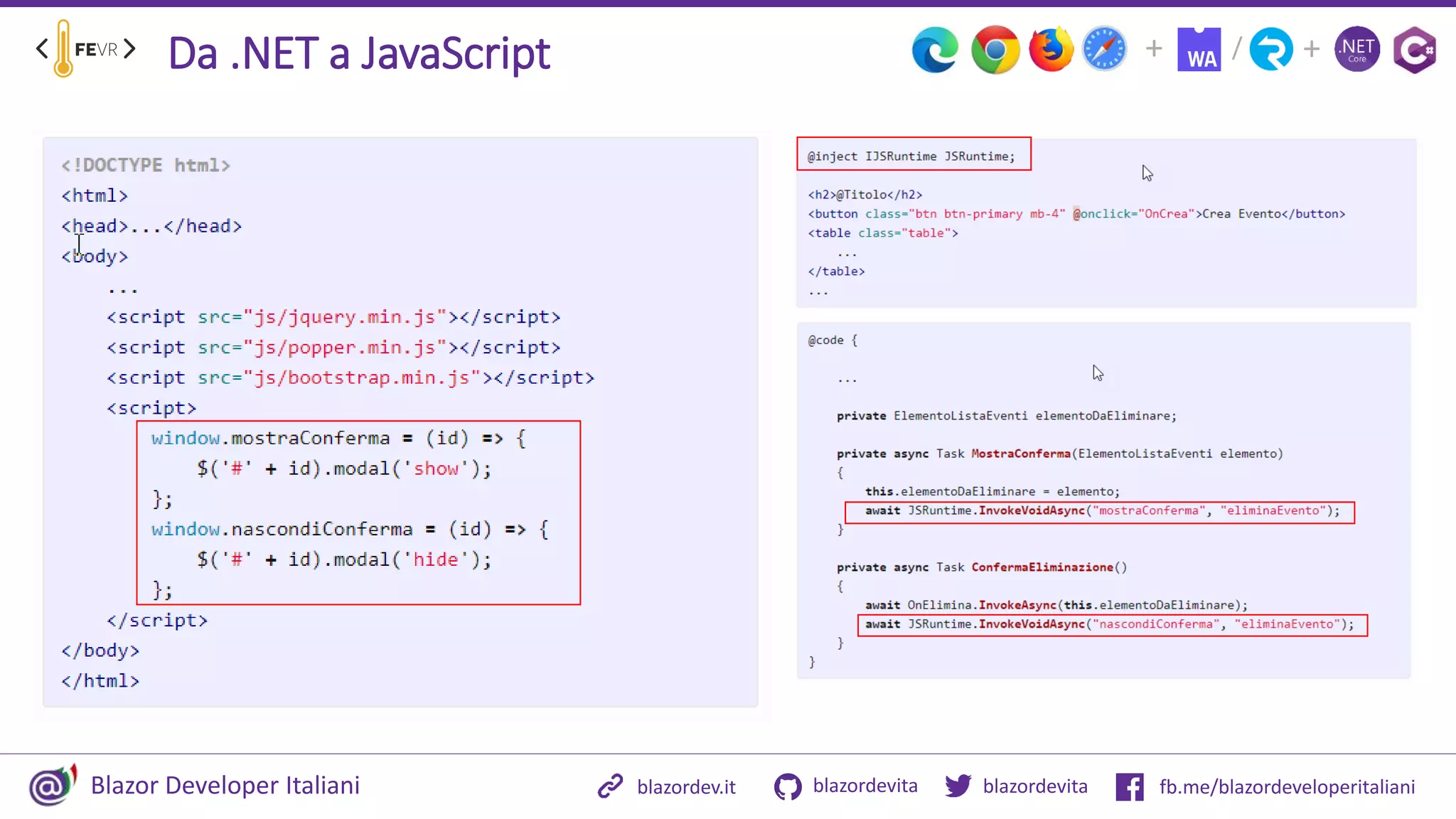Click the slide title Da .NET a JavaScript

[x=359, y=53]
